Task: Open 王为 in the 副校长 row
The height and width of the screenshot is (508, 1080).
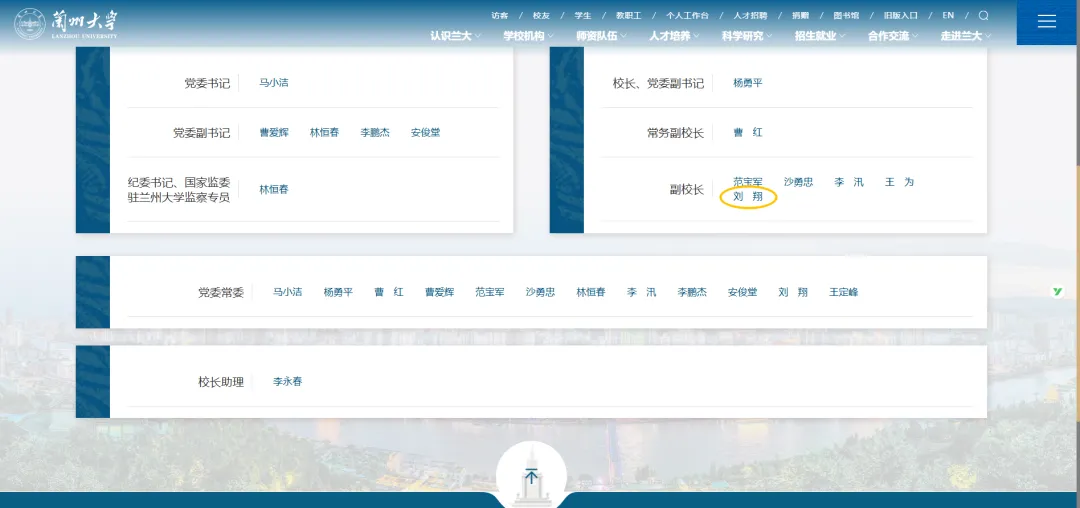Action: coord(900,182)
